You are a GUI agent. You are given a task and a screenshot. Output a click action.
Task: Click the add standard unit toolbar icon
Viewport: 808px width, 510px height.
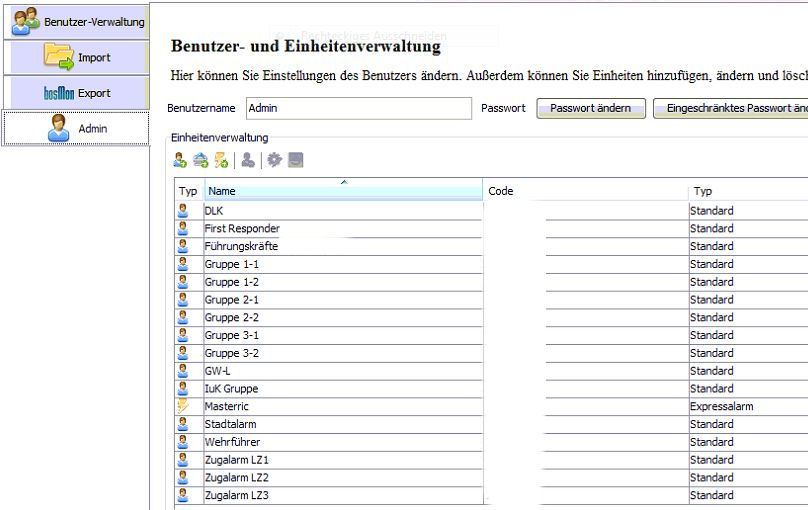[180, 160]
